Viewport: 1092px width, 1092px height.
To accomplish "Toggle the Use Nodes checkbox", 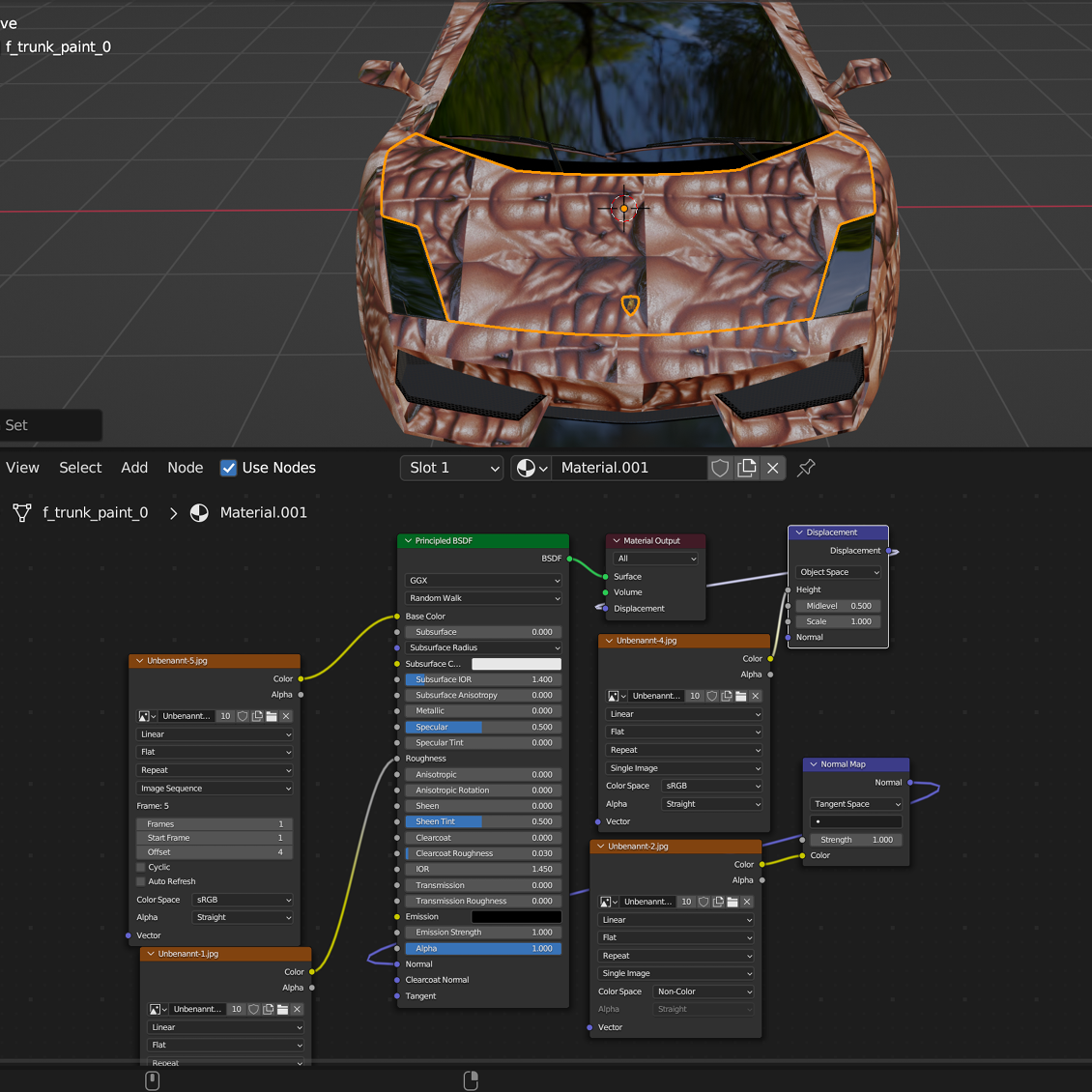I will [228, 468].
